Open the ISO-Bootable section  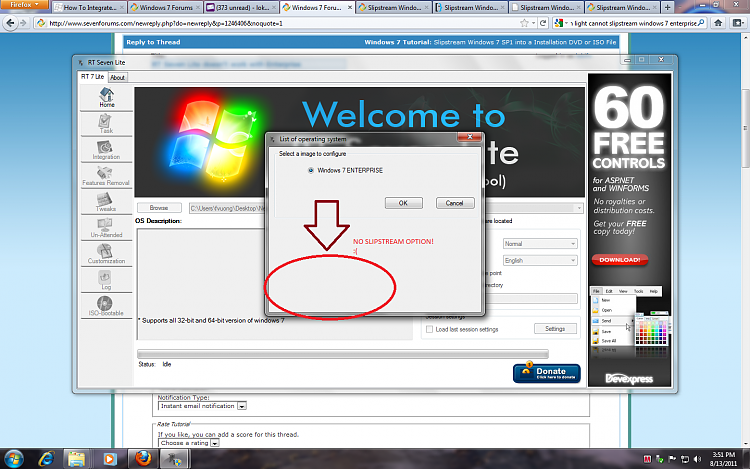click(x=106, y=306)
